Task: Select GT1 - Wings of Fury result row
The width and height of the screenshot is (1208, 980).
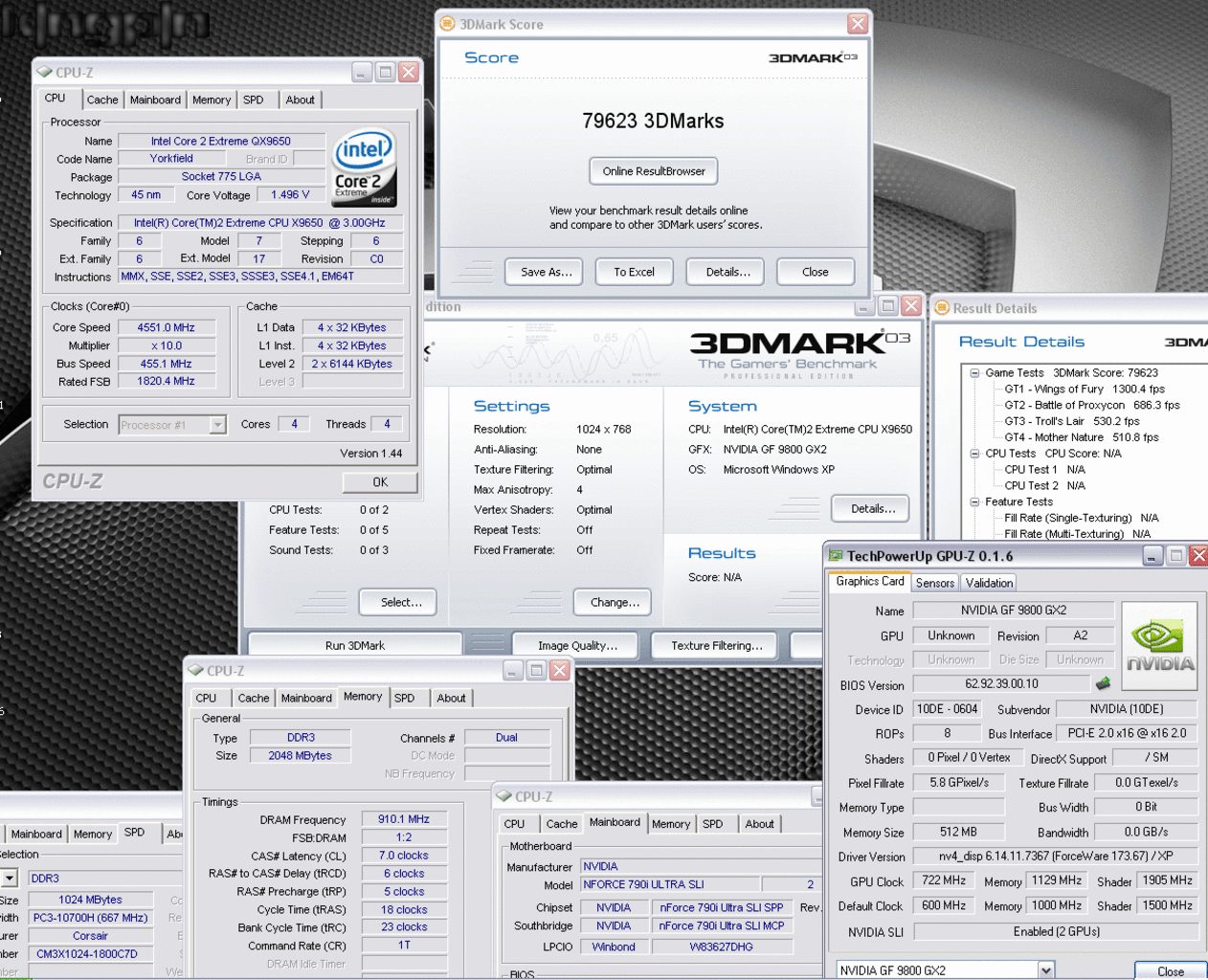Action: [x=1085, y=390]
